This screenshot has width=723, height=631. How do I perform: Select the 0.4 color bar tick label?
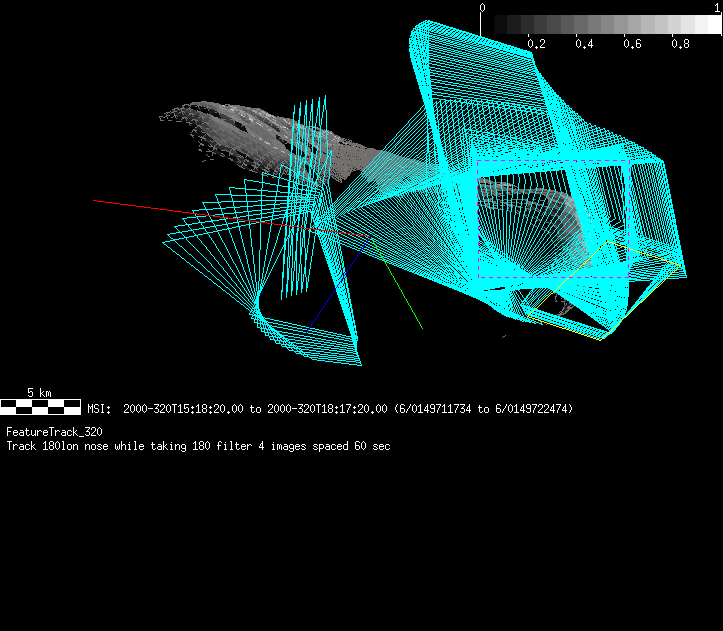coord(584,44)
